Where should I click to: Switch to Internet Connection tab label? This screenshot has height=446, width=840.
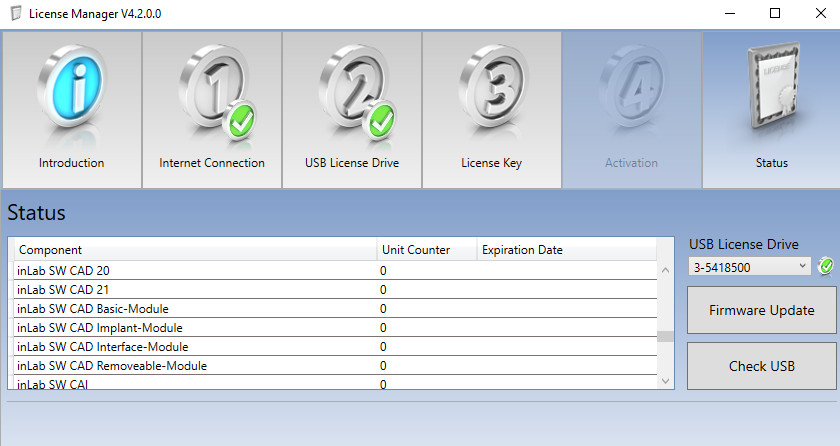tap(212, 163)
